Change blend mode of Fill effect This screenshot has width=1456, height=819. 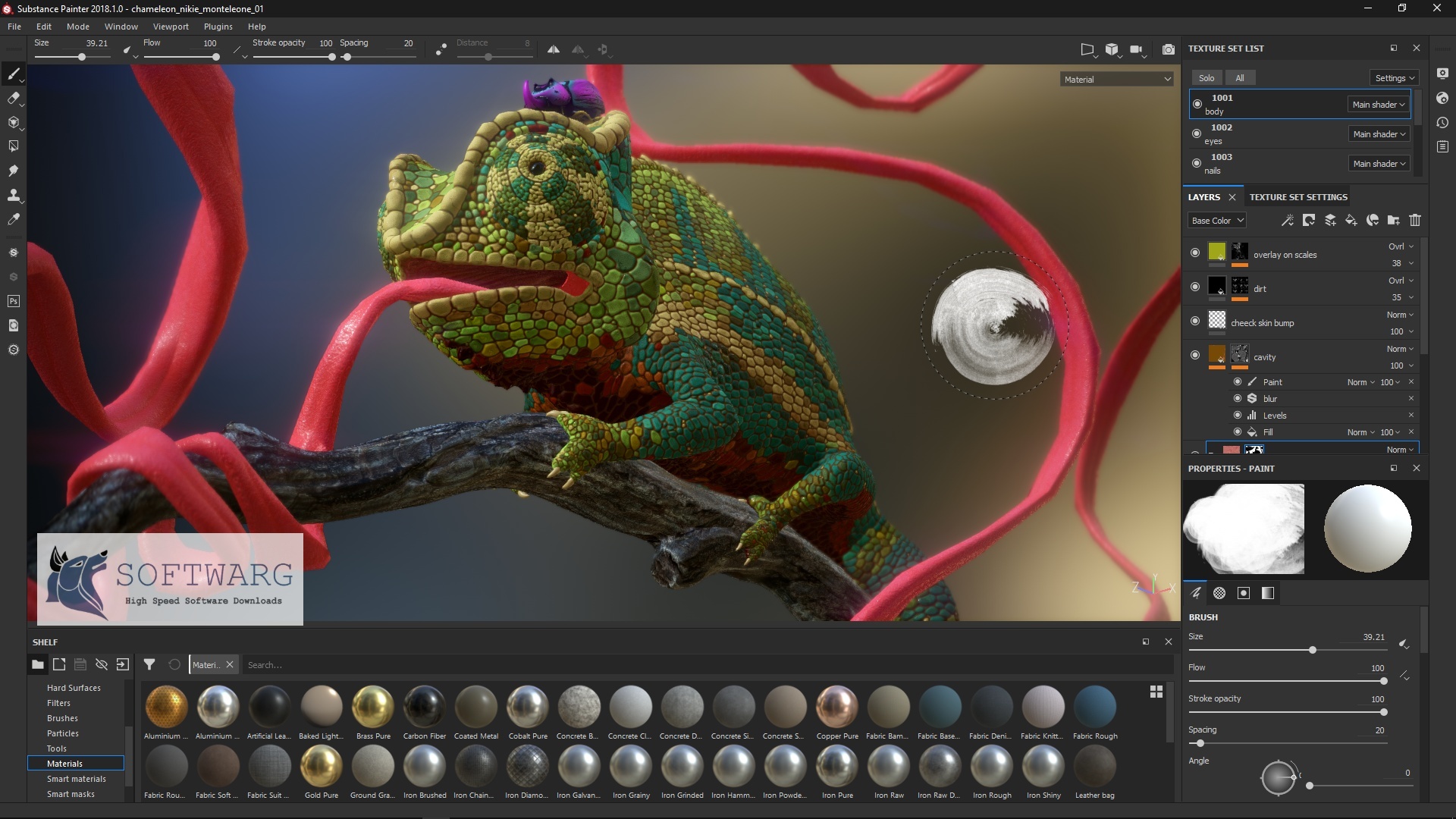[x=1361, y=432]
